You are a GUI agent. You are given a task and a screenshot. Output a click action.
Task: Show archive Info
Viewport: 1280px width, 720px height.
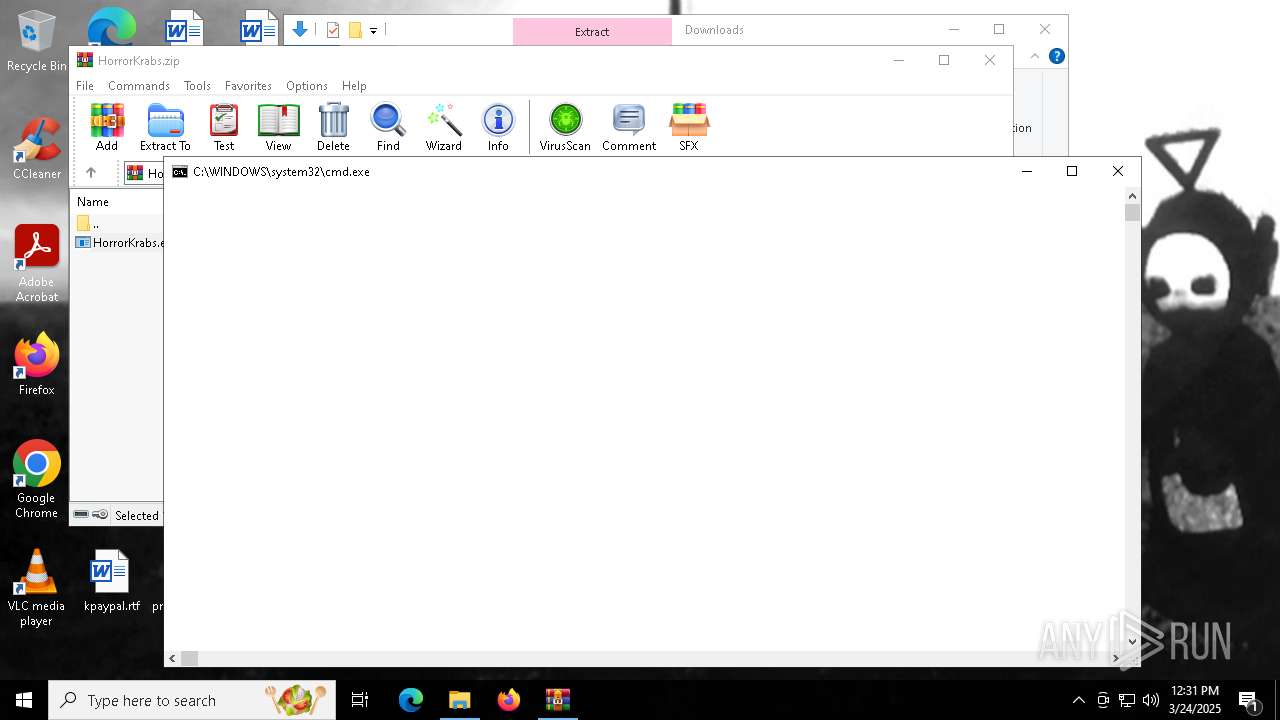498,127
